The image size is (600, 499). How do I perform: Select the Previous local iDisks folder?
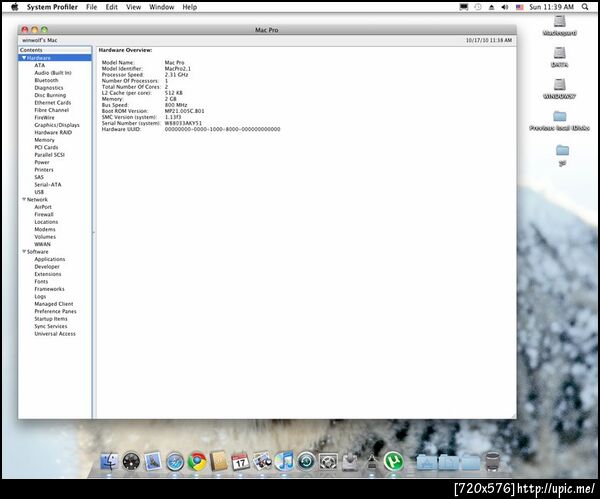coord(559,121)
